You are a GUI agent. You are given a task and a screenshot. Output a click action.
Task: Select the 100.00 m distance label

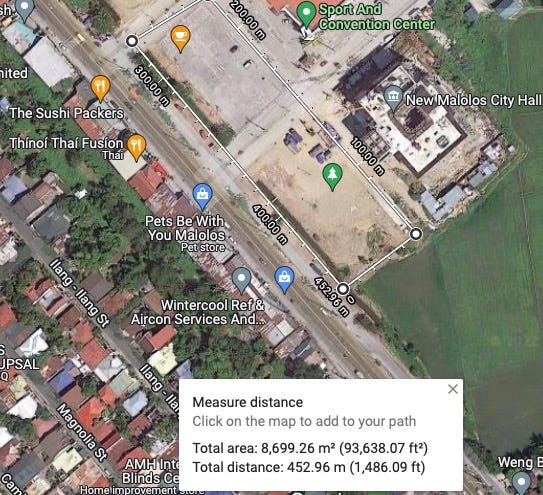pos(368,156)
